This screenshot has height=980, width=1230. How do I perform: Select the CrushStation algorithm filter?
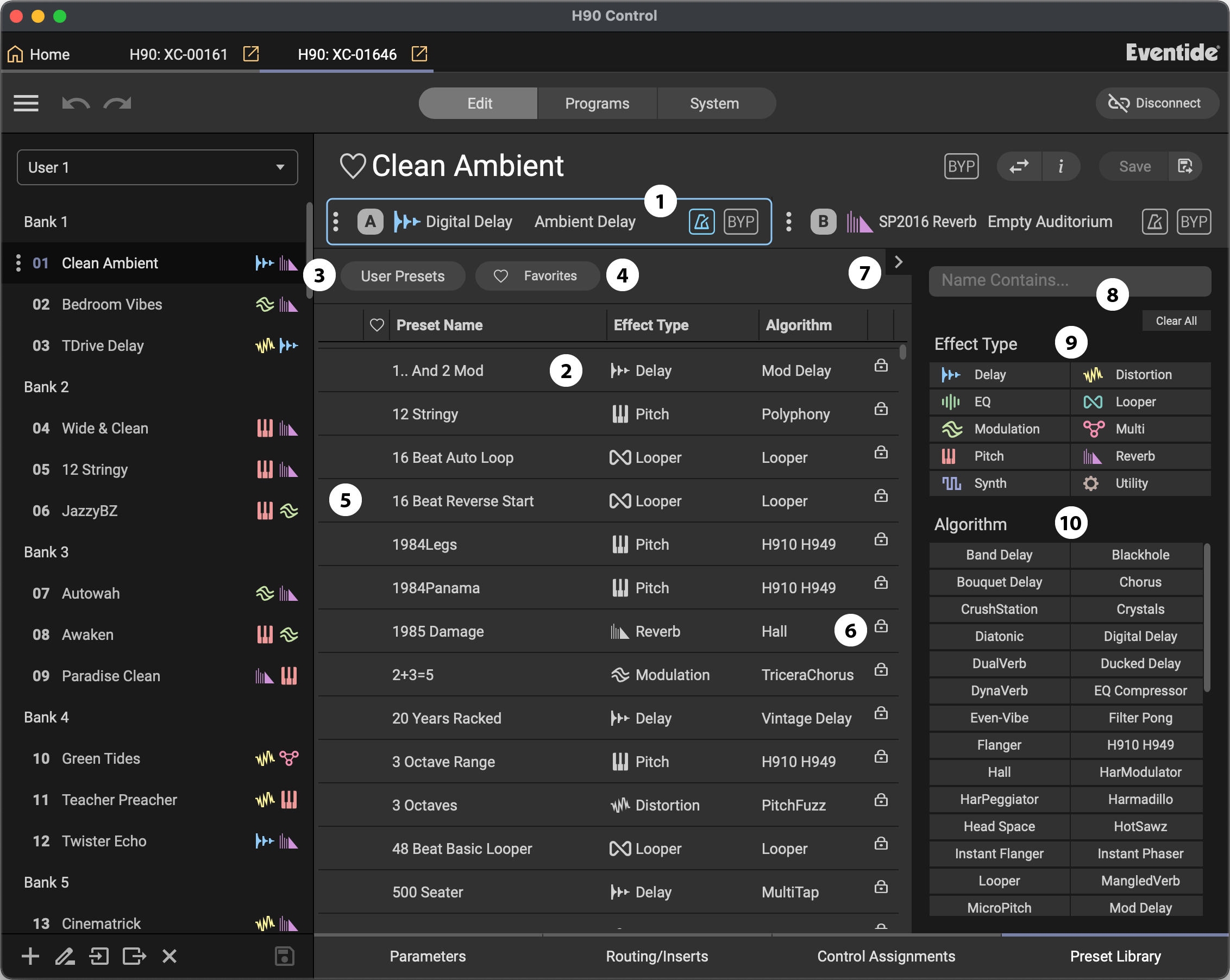point(999,609)
